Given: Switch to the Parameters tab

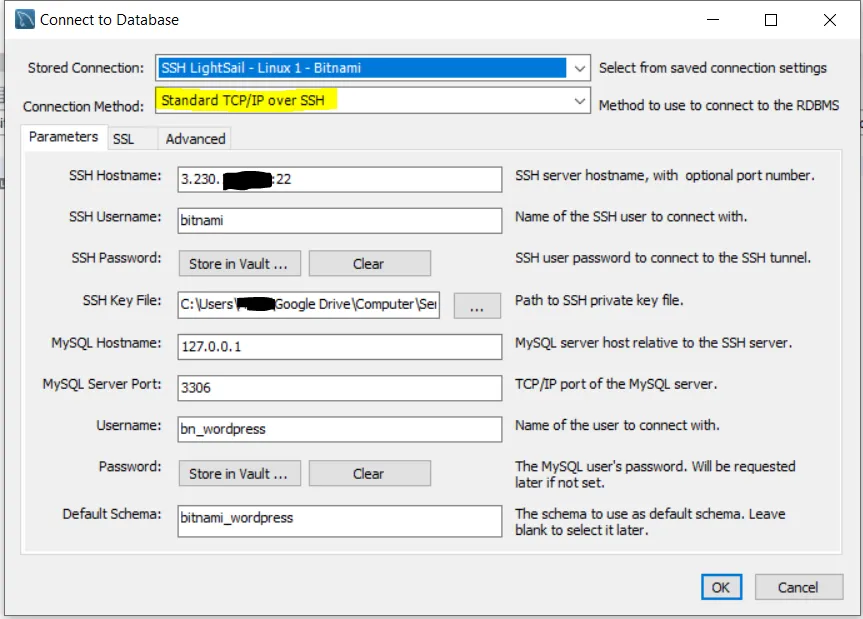Looking at the screenshot, I should 63,137.
